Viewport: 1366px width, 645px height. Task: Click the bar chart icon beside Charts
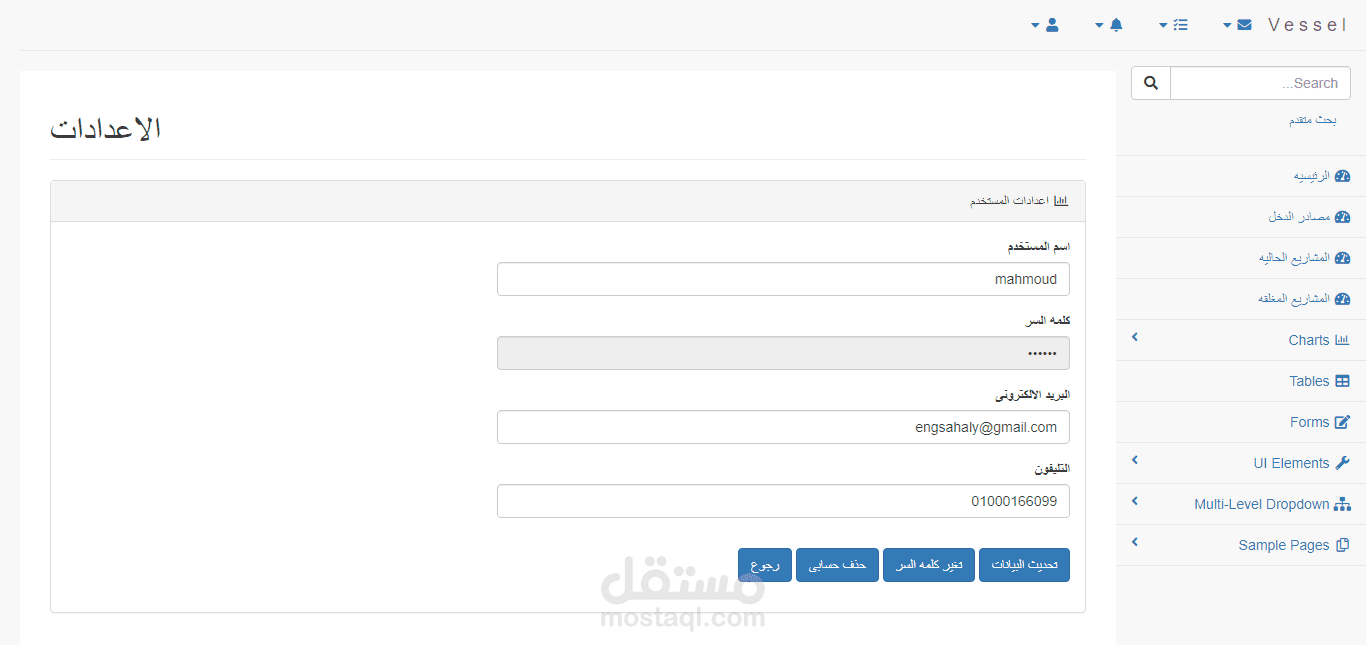[1343, 340]
